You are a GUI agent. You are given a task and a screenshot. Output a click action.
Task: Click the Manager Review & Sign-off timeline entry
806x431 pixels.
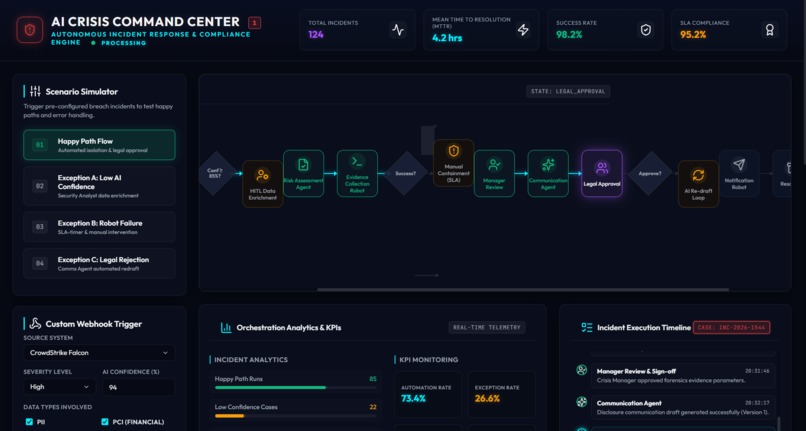[x=683, y=375]
